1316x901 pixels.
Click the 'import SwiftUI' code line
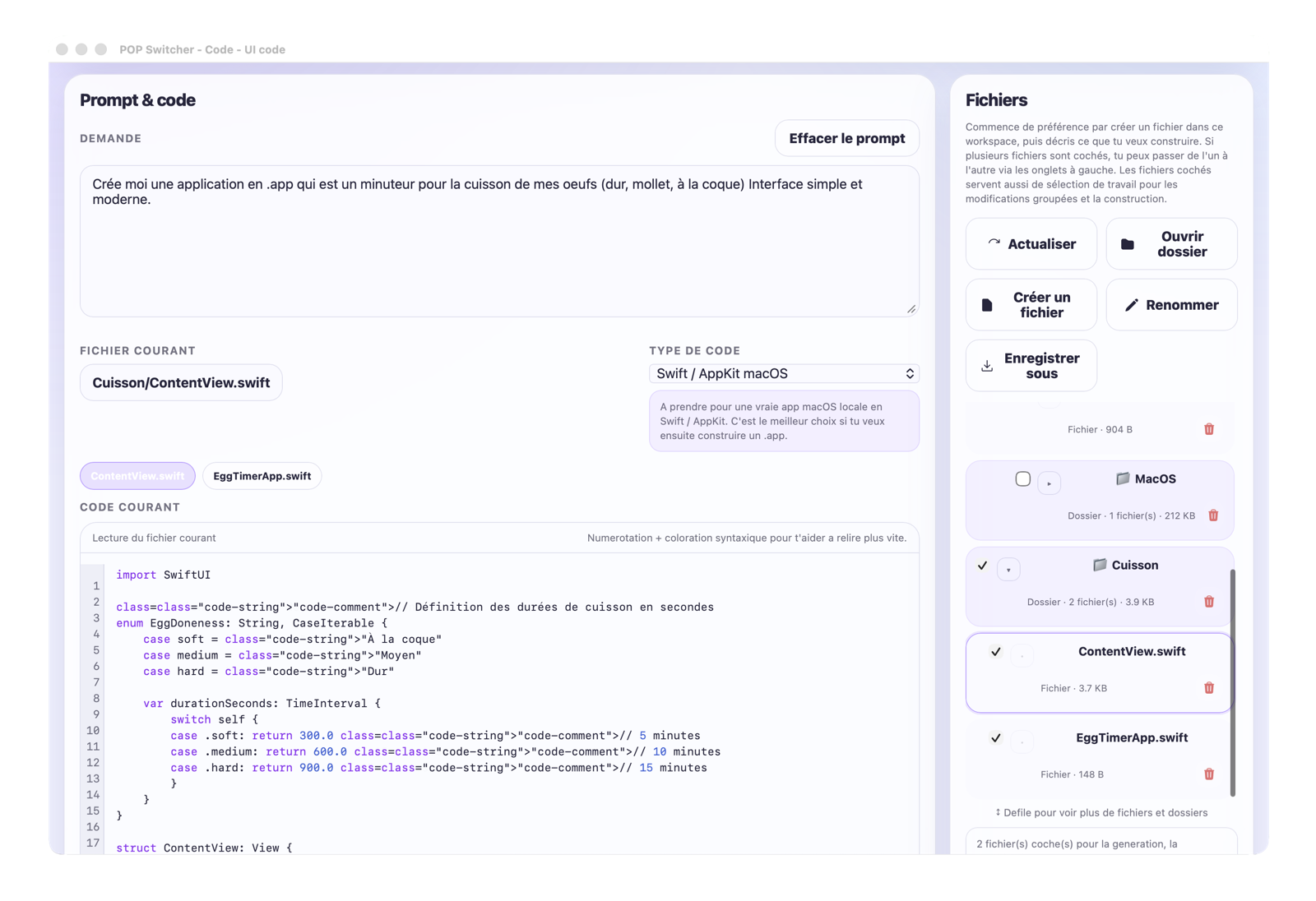click(x=163, y=575)
